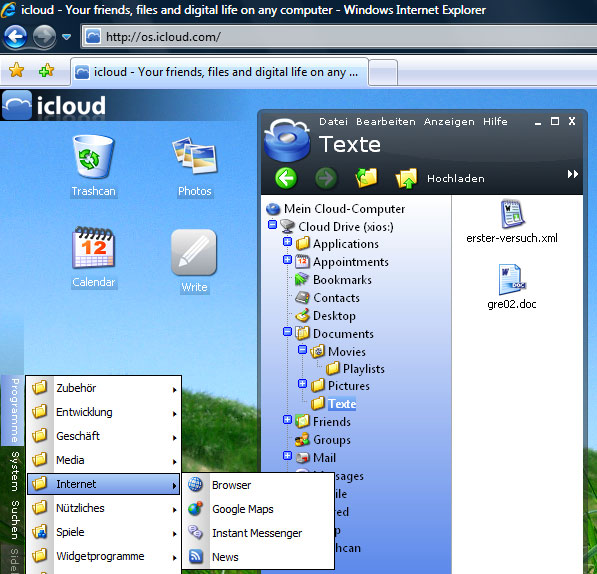
Task: Click the refresh folder icon in Texte toolbar
Action: click(366, 177)
